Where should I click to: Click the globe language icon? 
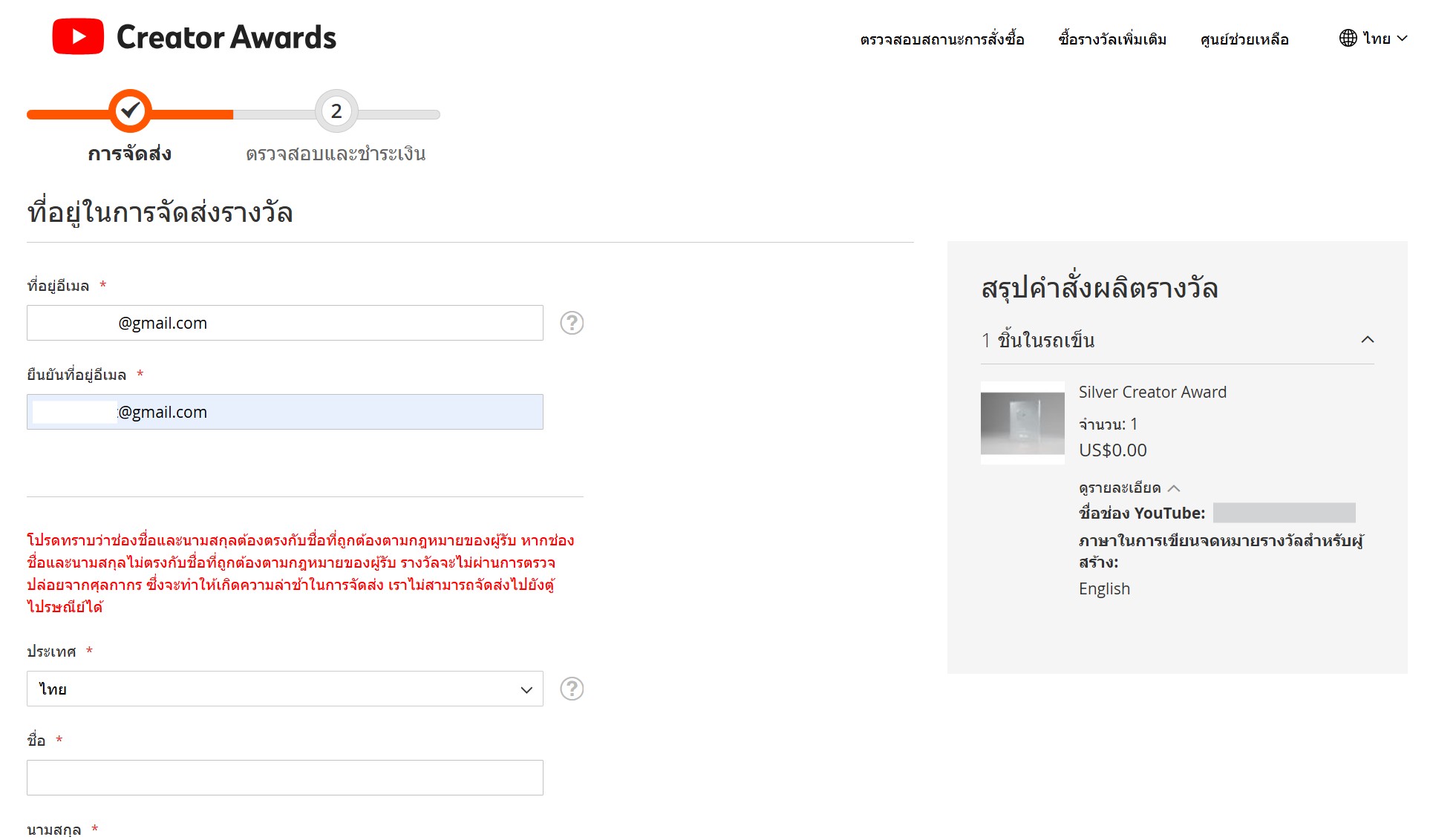pyautogui.click(x=1348, y=38)
